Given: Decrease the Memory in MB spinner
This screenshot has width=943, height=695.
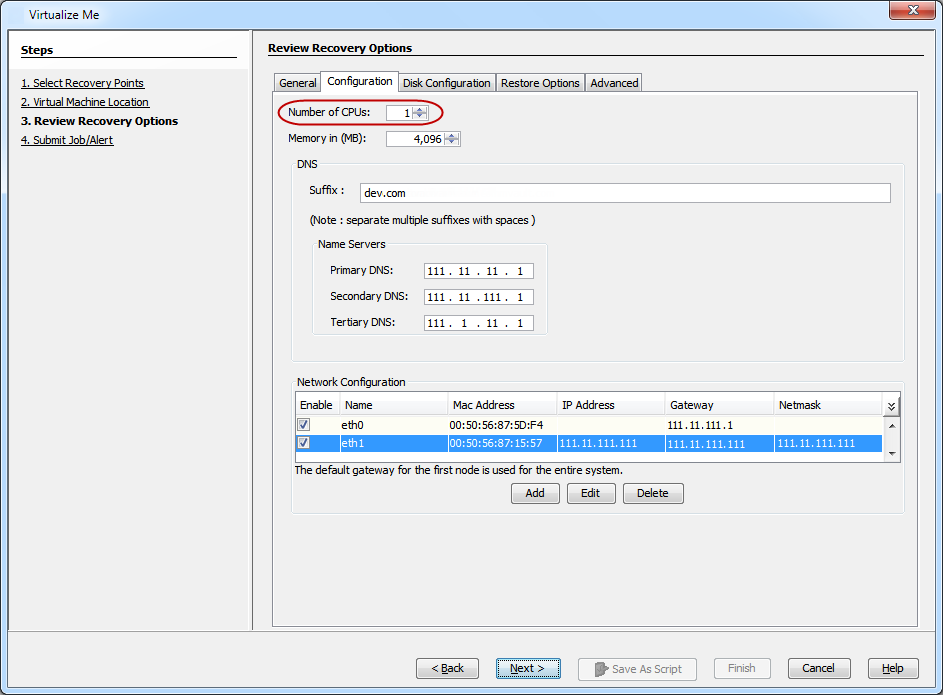Looking at the screenshot, I should pyautogui.click(x=452, y=143).
